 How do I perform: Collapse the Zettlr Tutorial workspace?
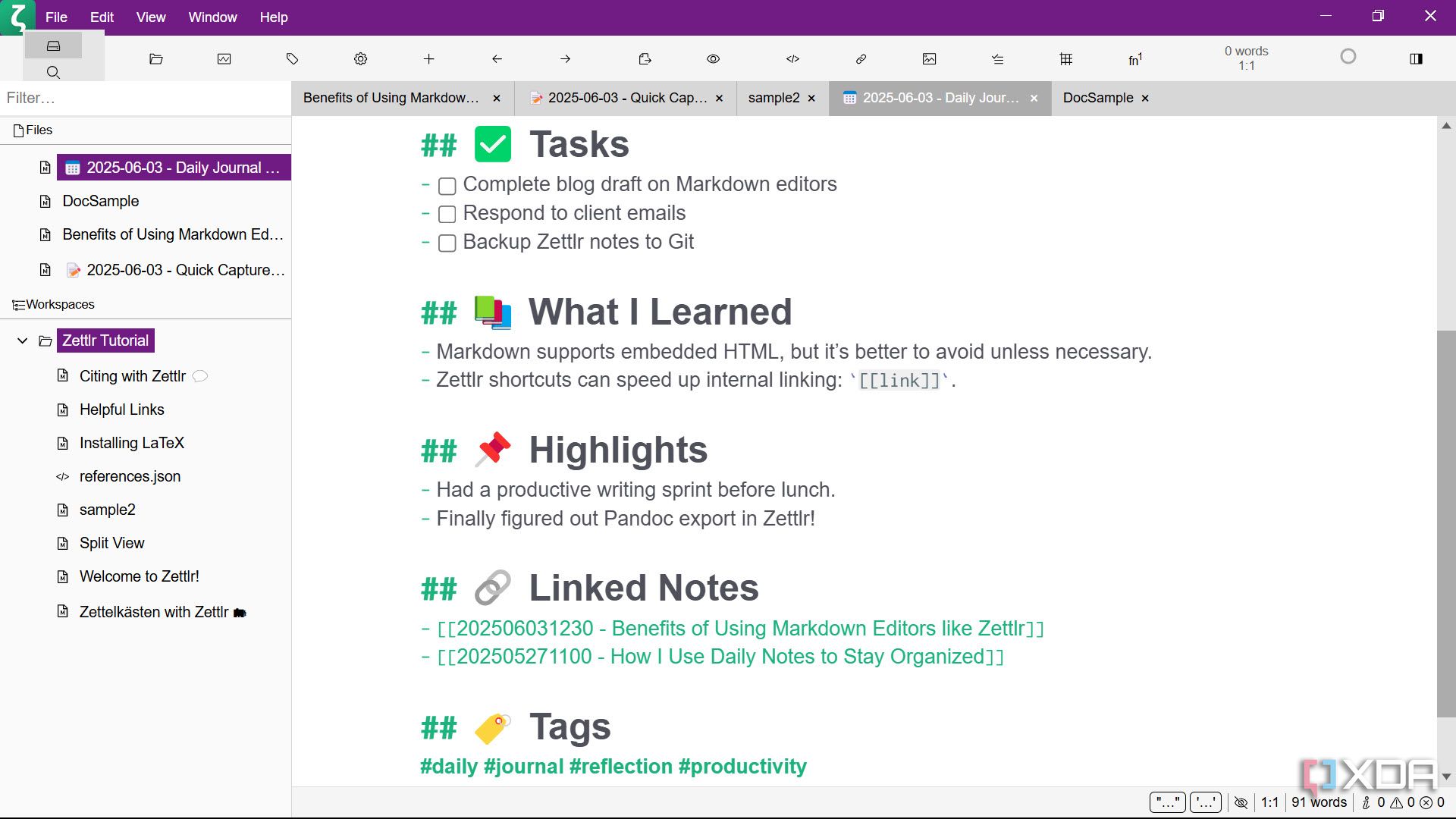point(23,340)
